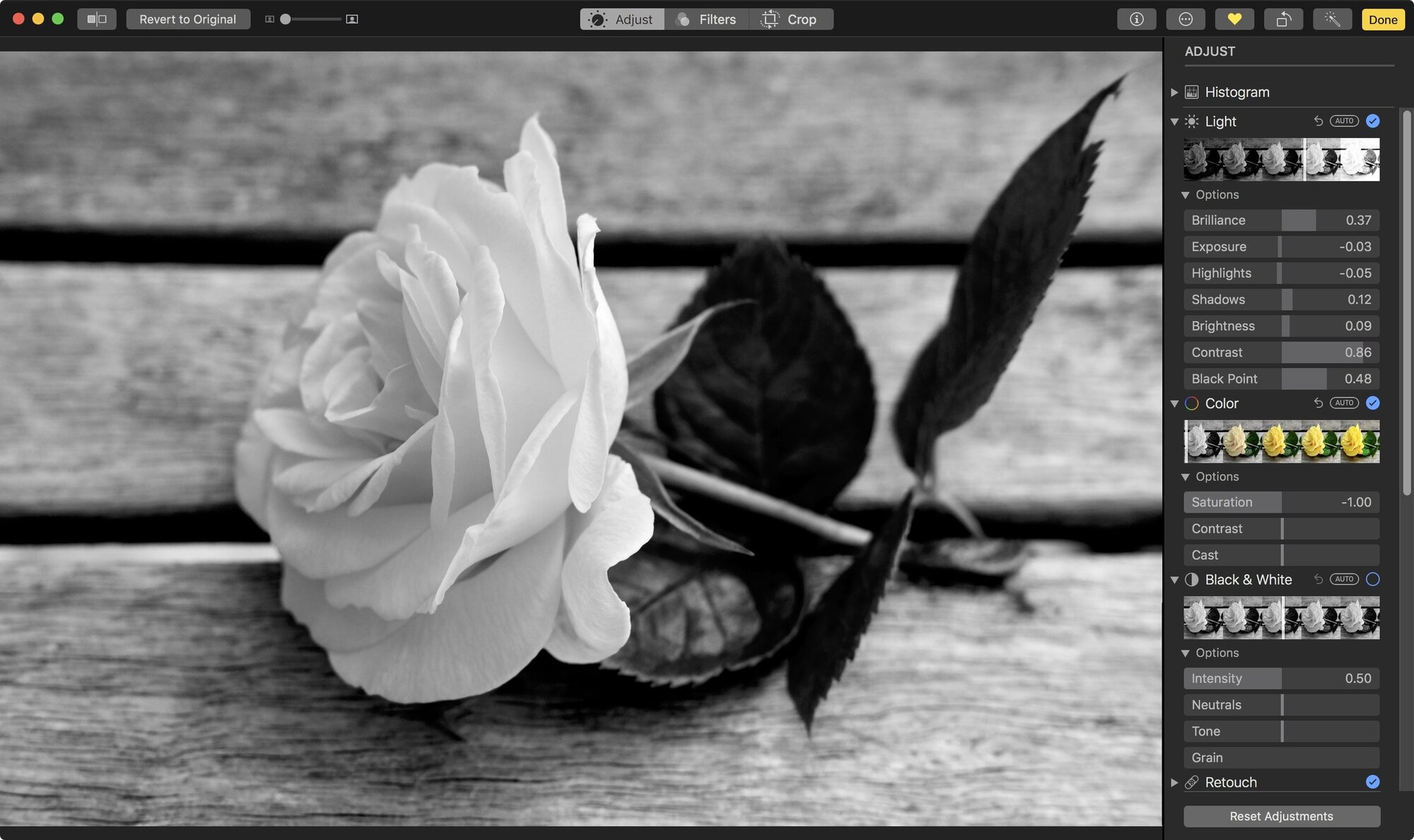Undo Black & White with revert arrow

[x=1318, y=579]
